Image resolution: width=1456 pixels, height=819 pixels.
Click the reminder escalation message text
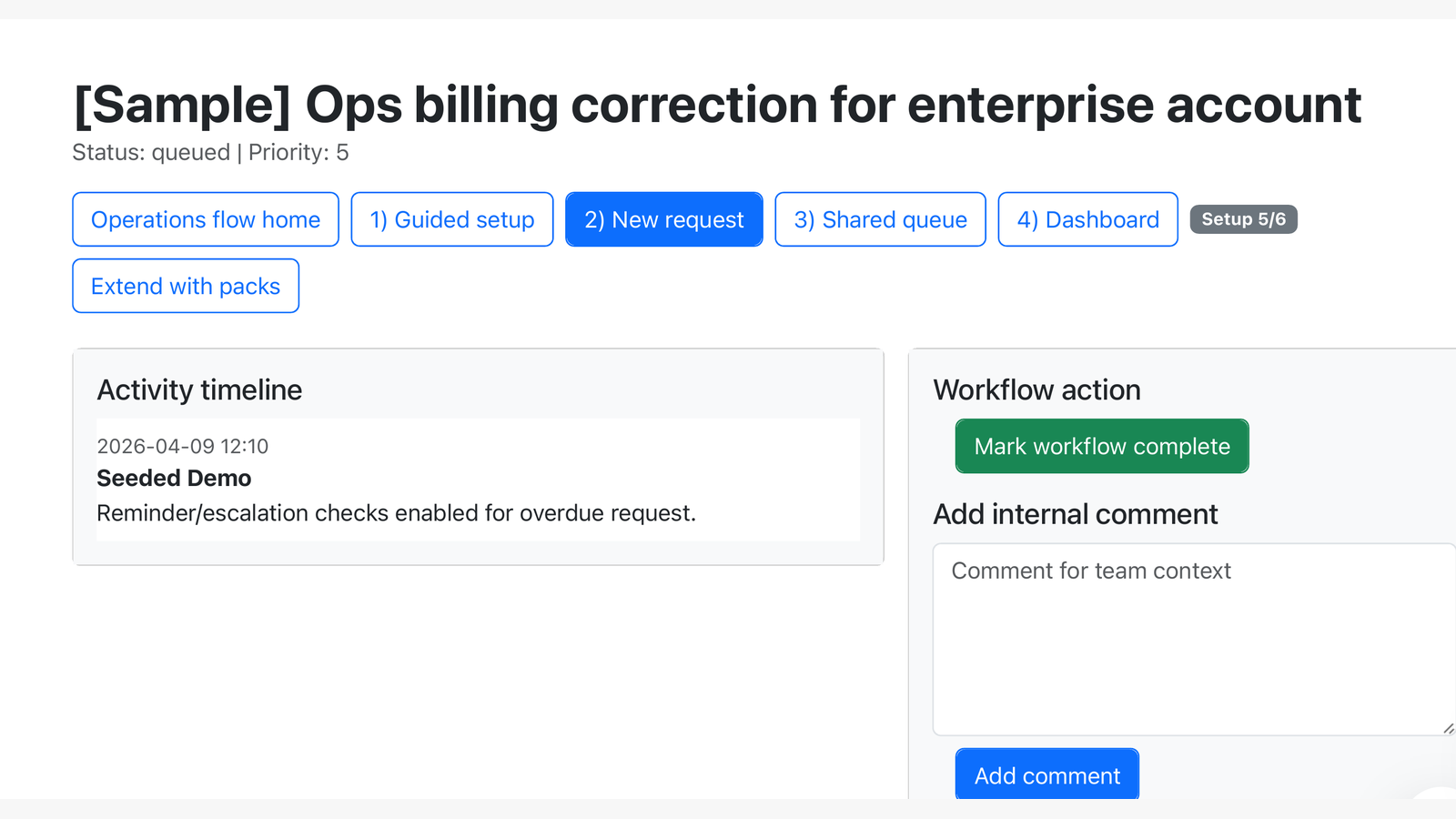(x=397, y=512)
